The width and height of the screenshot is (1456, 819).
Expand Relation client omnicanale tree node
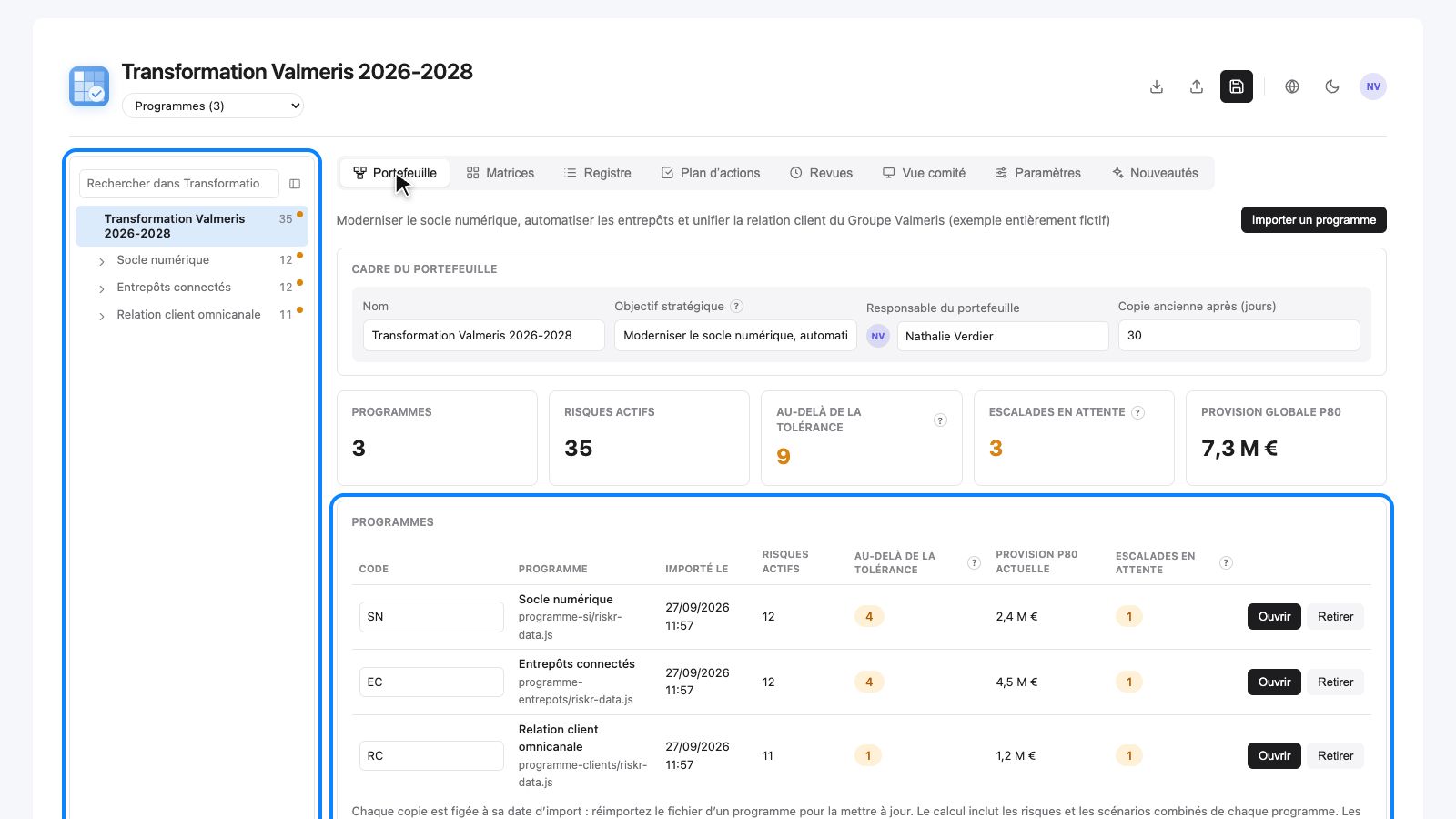pyautogui.click(x=102, y=316)
